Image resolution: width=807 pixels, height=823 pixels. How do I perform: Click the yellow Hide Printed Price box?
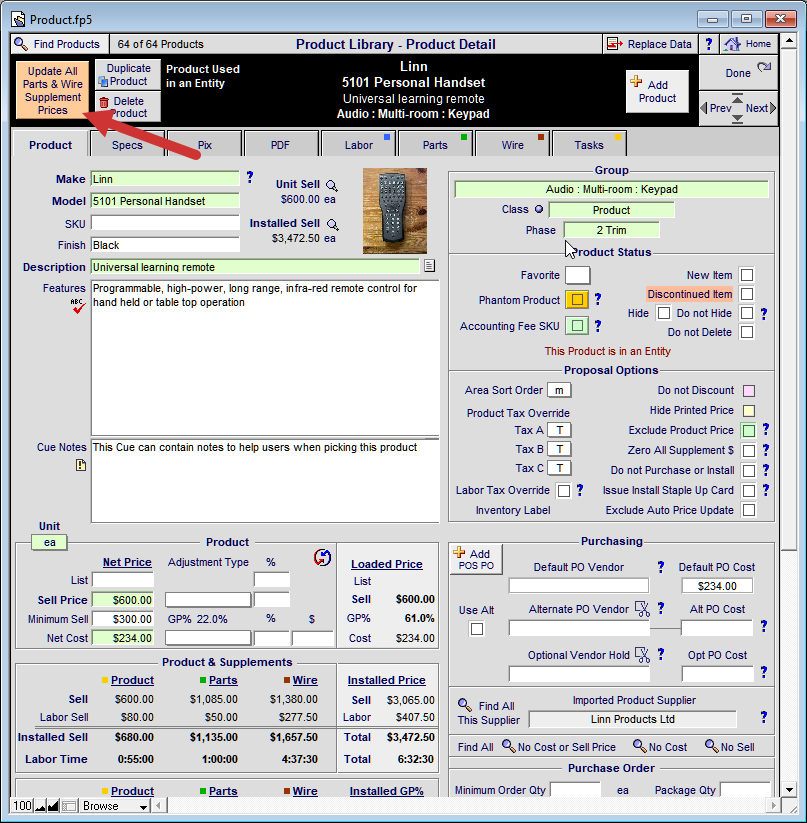[749, 410]
